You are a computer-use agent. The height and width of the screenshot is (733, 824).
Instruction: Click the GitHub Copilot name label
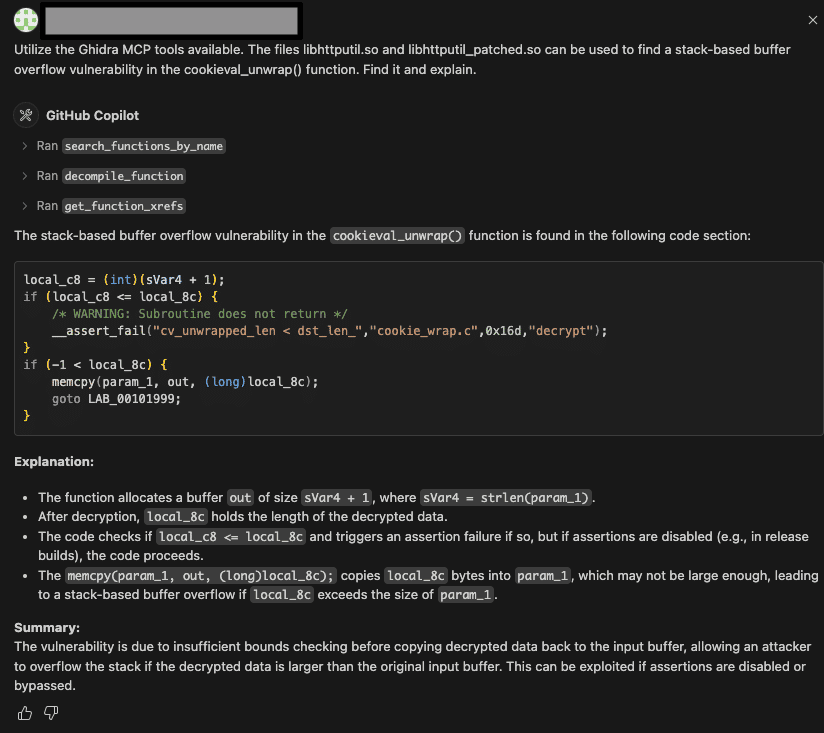tap(92, 115)
